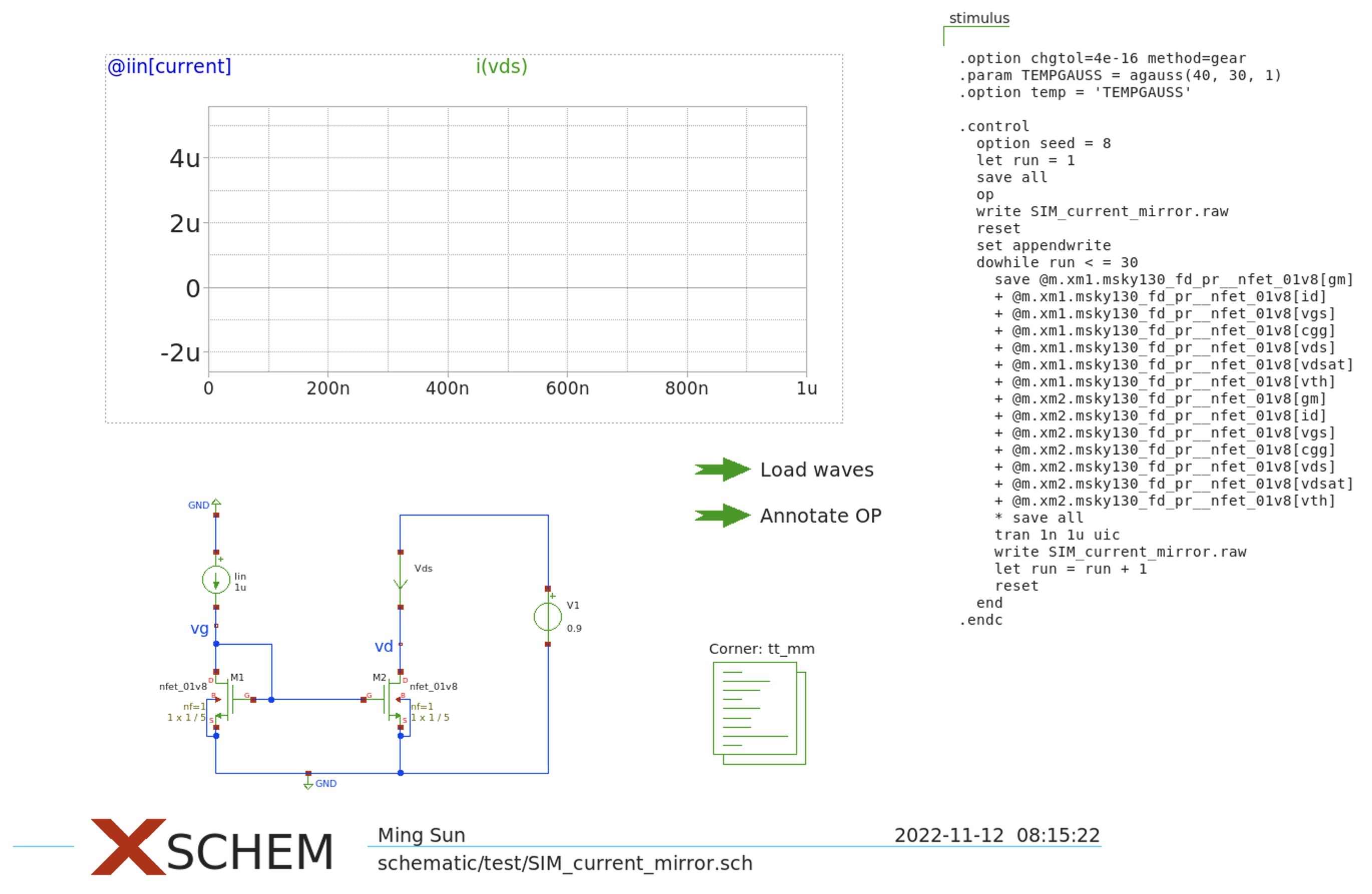Screen dimensions: 1372x894
Task: Click the '.param TEMPGAUSS' line
Action: (x=1120, y=76)
